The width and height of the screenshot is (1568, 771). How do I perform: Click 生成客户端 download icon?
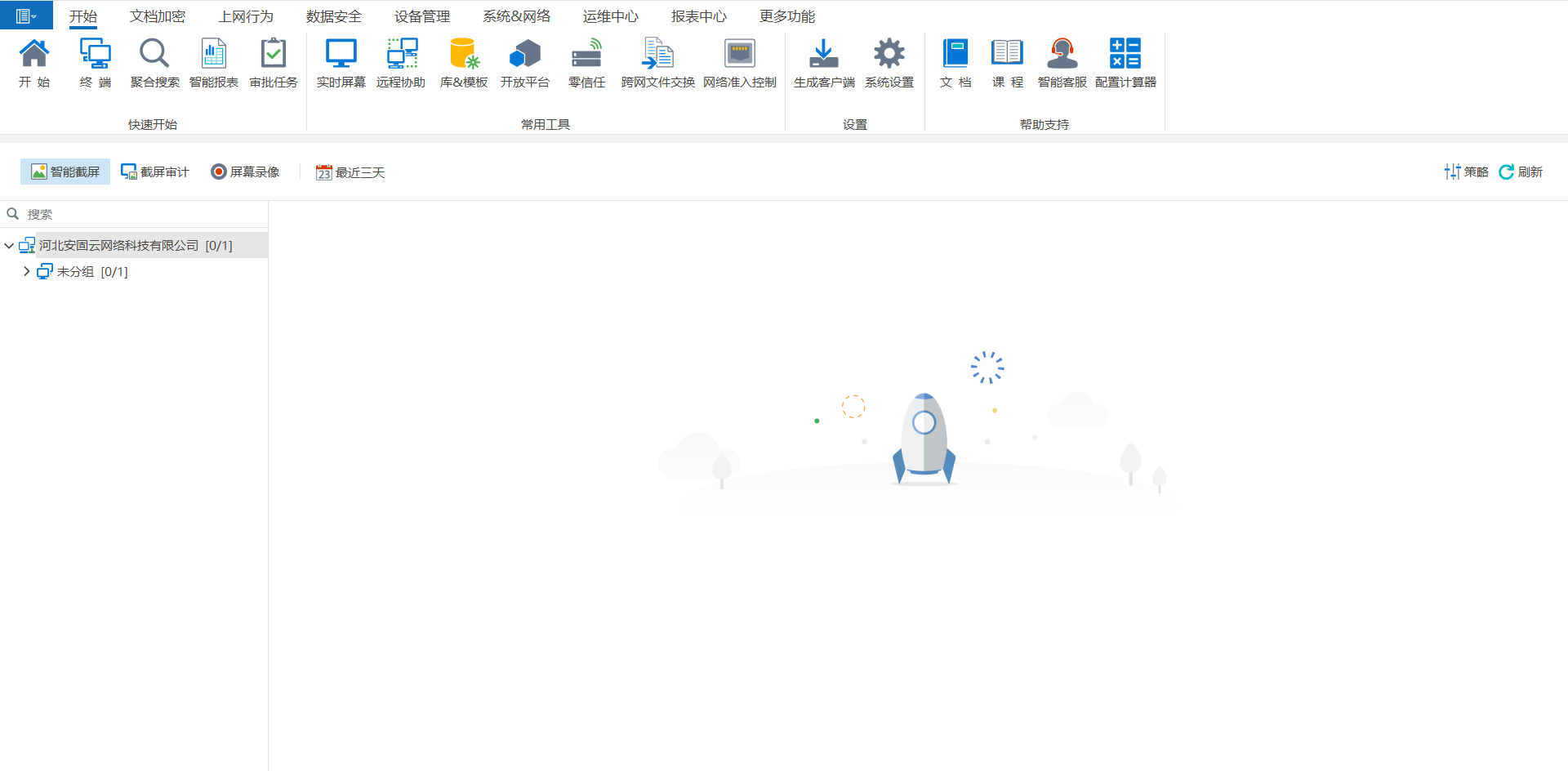[x=824, y=63]
